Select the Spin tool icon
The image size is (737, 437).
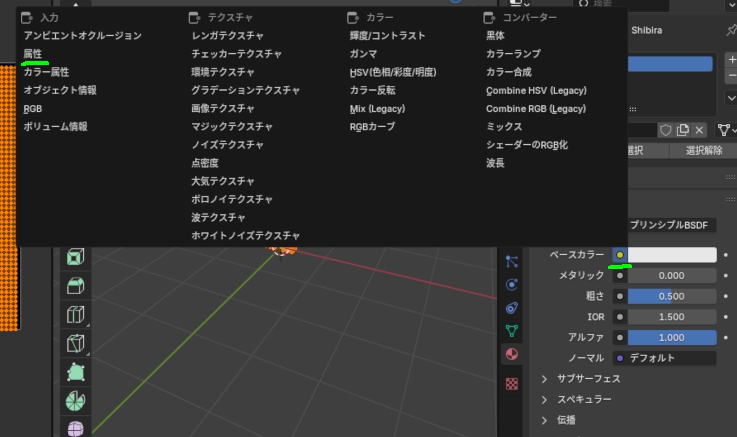pyautogui.click(x=75, y=401)
